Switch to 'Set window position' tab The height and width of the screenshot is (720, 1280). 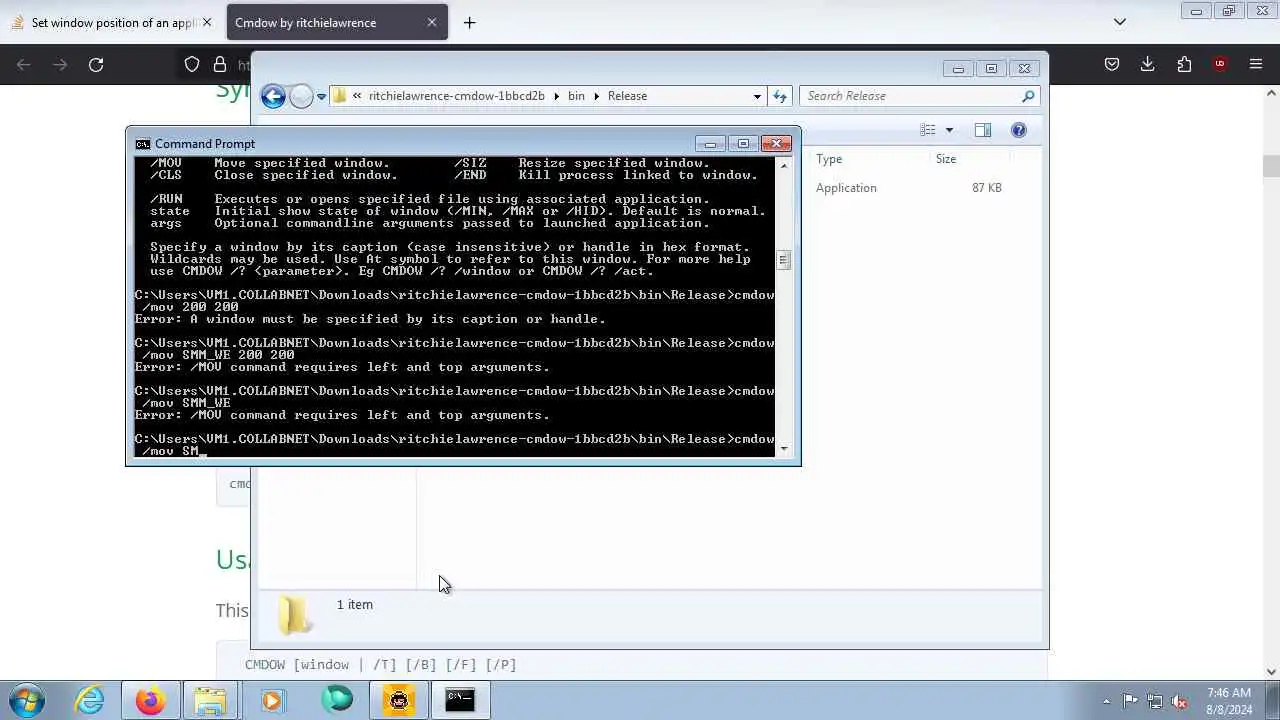[113, 22]
